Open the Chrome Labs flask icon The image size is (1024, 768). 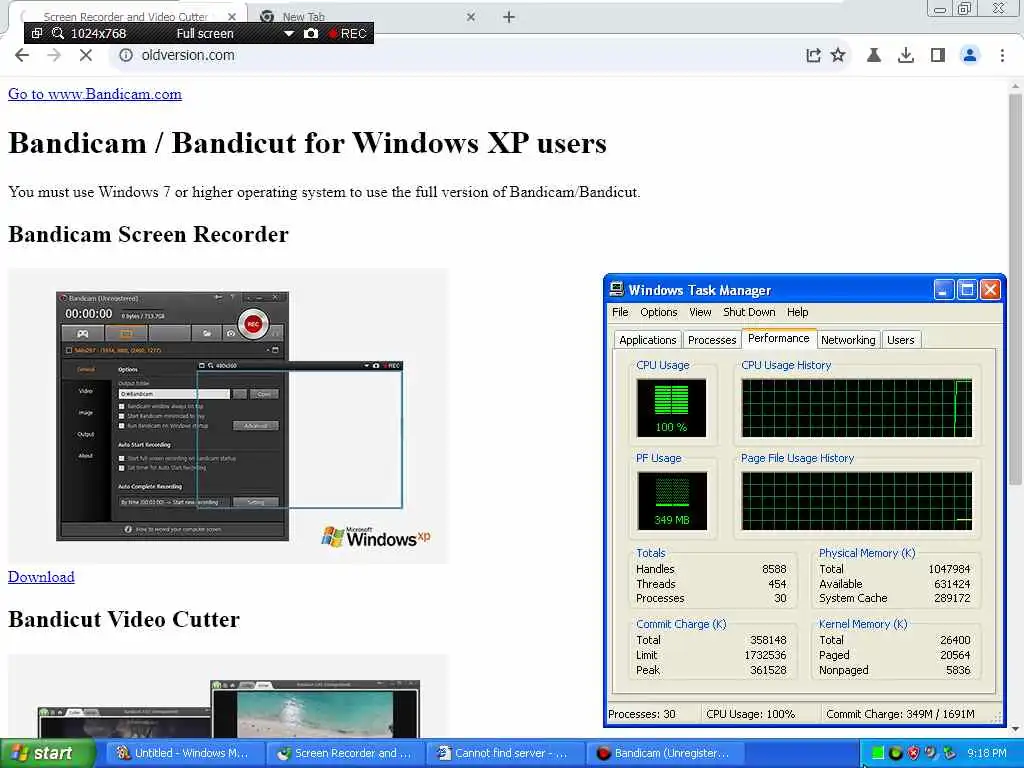pyautogui.click(x=874, y=56)
